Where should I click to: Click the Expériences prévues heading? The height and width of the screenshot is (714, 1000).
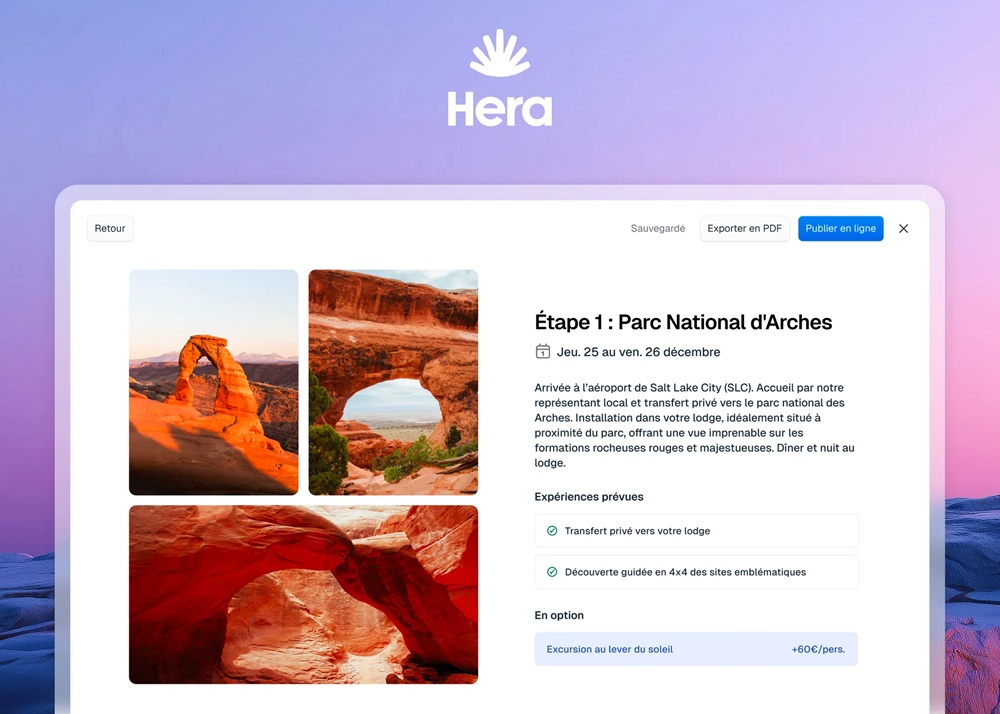tap(589, 497)
